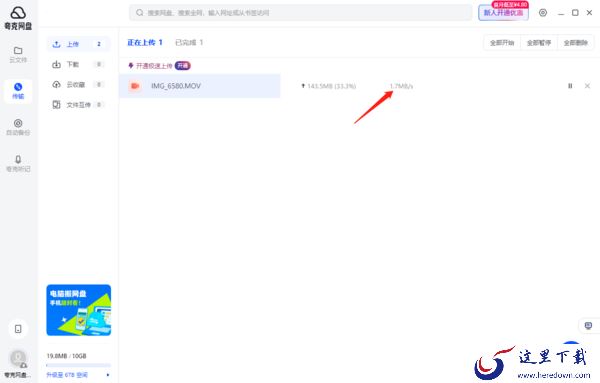Click the video file icon of IMG_6580.MOV
The height and width of the screenshot is (383, 600).
[x=135, y=86]
